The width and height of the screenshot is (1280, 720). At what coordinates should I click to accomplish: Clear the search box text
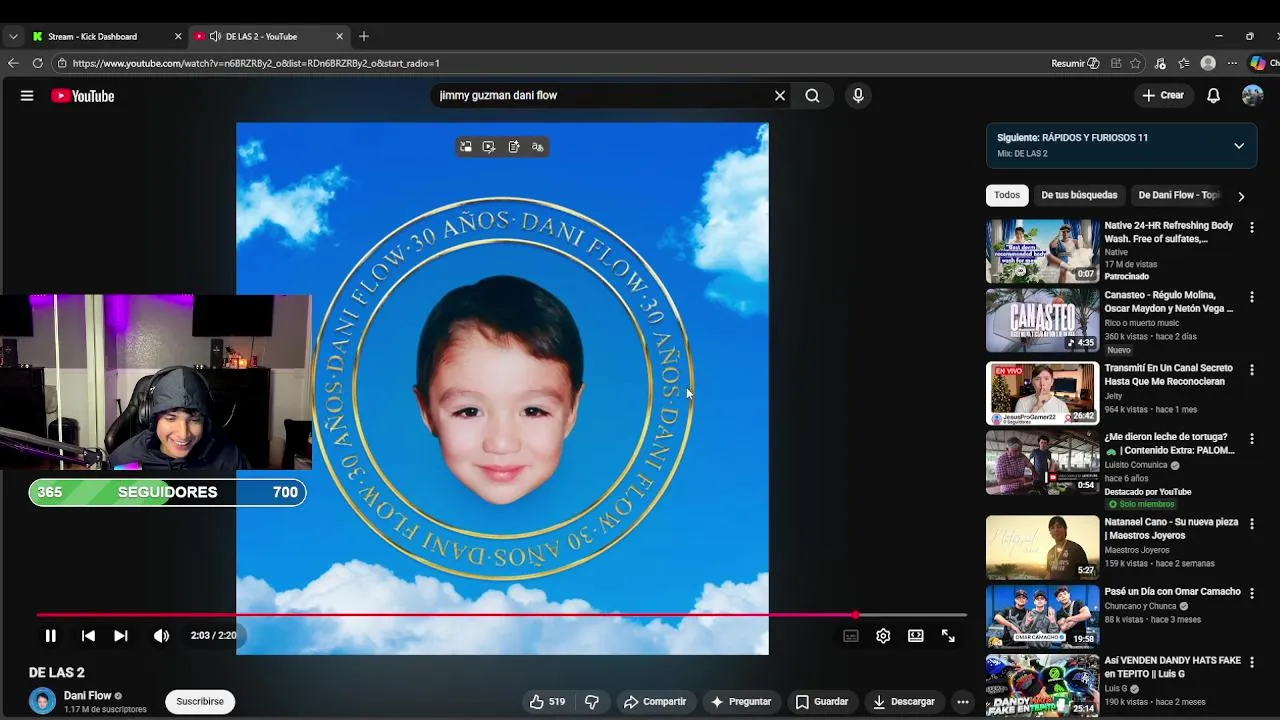[780, 96]
